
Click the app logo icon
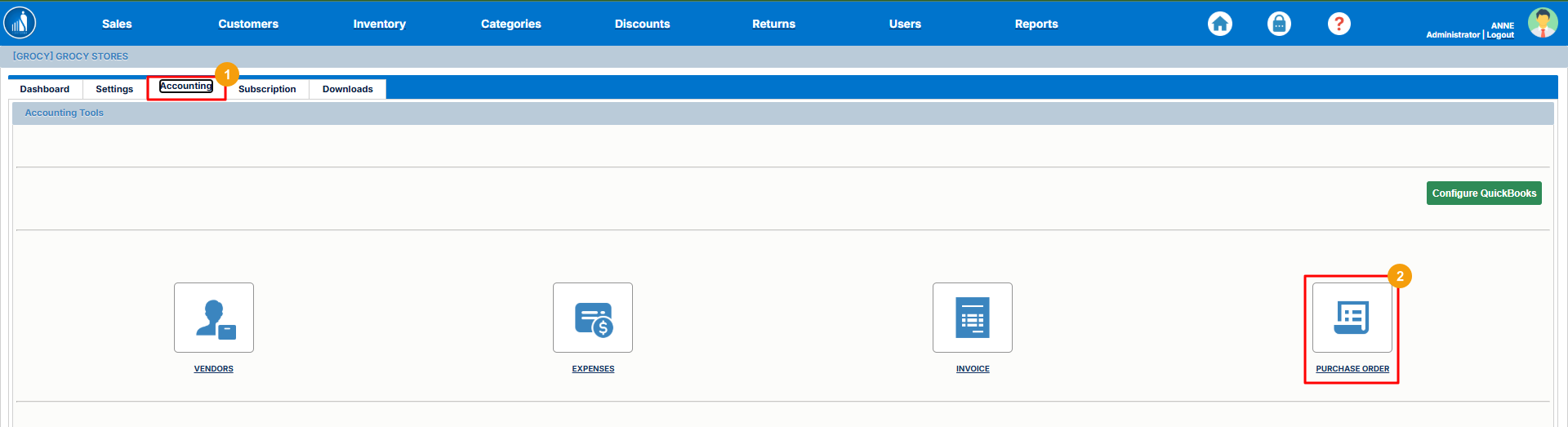(20, 23)
